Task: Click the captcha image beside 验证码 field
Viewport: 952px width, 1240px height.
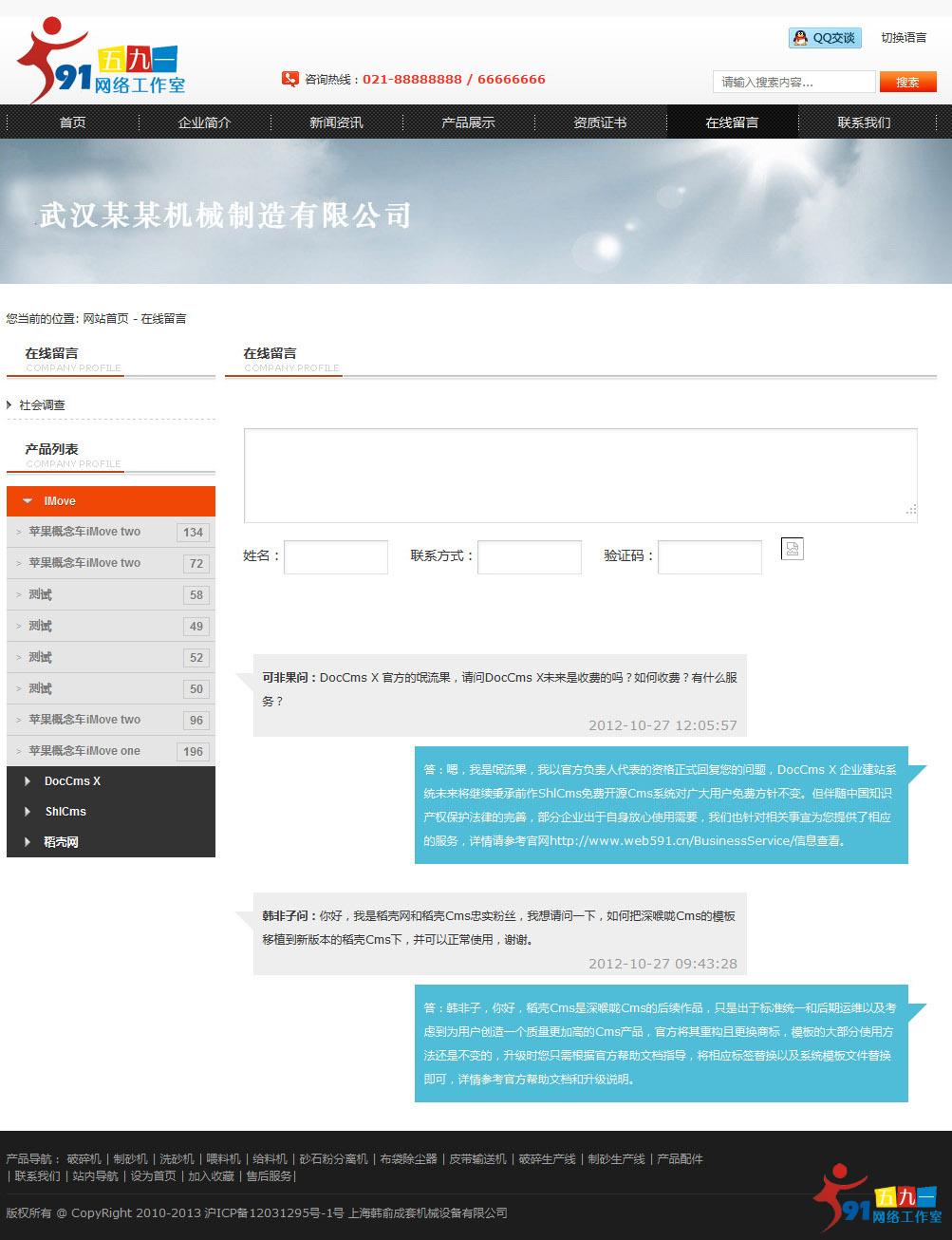Action: [x=792, y=549]
